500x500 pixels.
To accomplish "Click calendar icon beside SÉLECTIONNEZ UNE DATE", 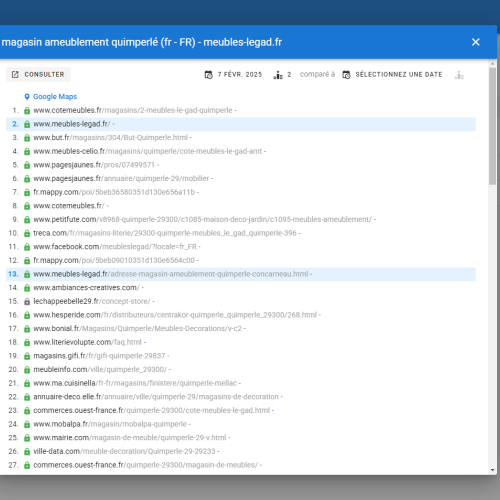I will pyautogui.click(x=346, y=75).
